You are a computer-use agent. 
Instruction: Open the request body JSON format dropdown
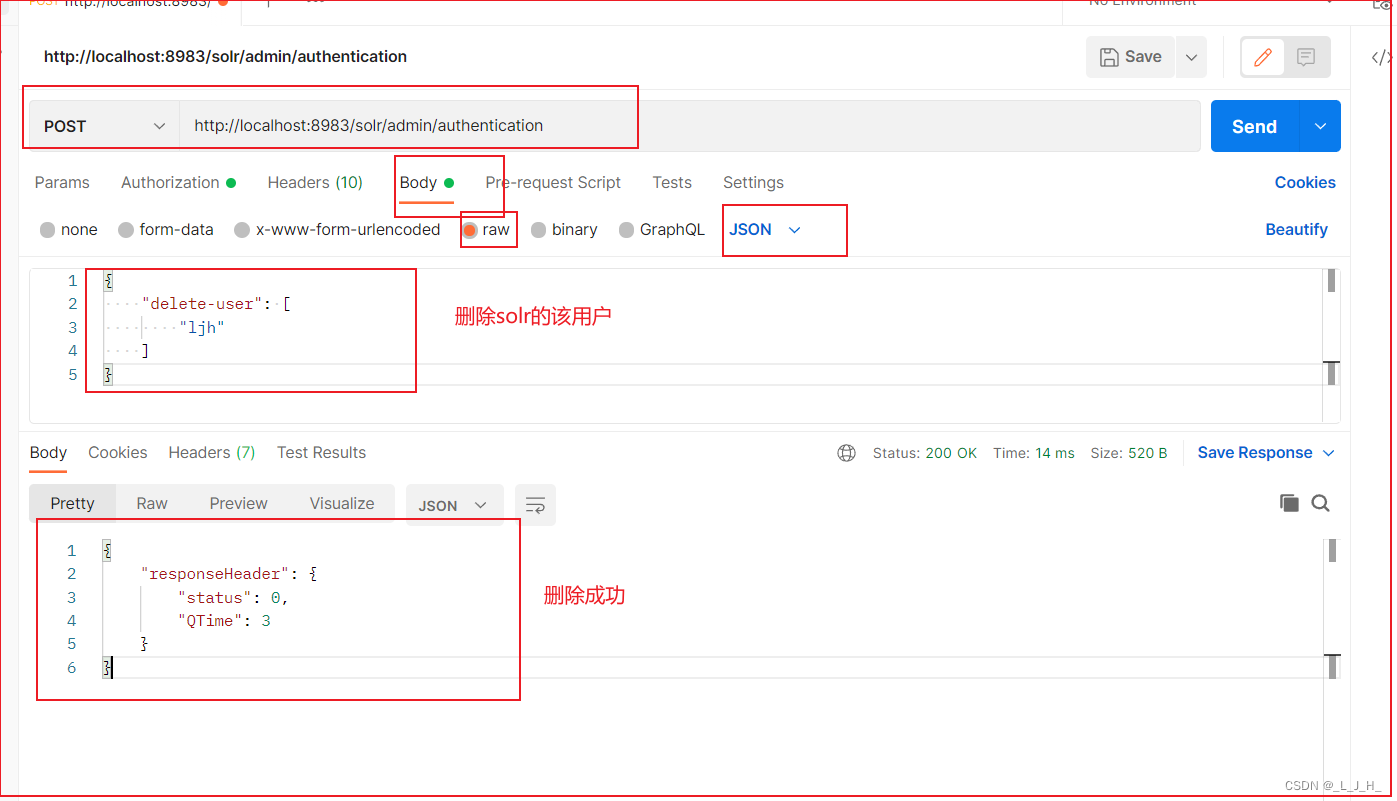point(765,229)
